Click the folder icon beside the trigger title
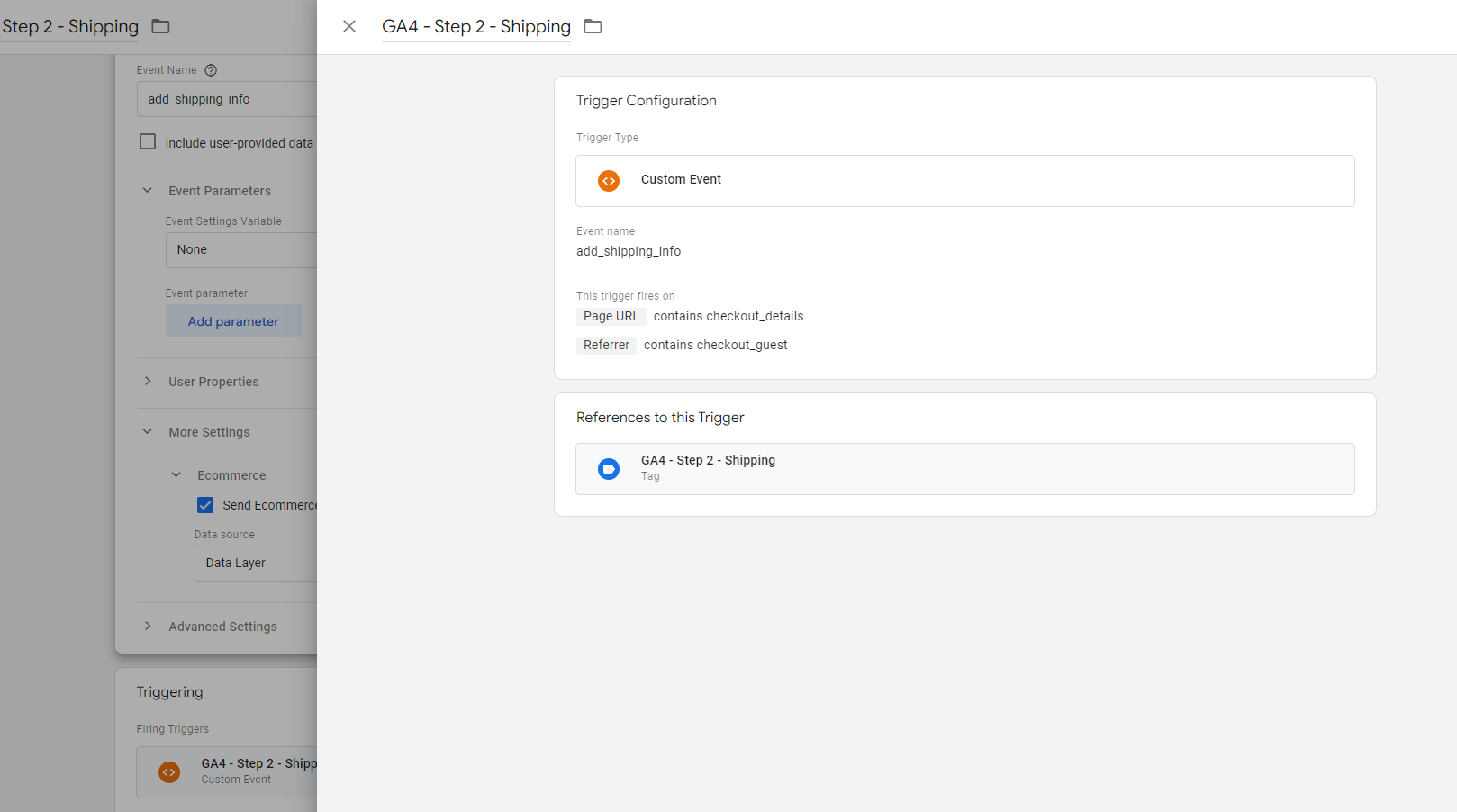 coord(593,26)
